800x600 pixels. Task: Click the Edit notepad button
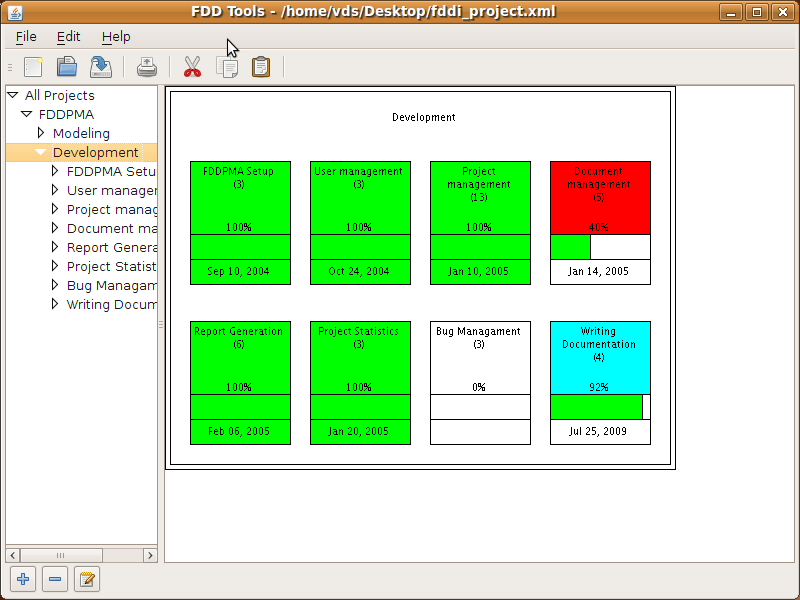pyautogui.click(x=87, y=579)
